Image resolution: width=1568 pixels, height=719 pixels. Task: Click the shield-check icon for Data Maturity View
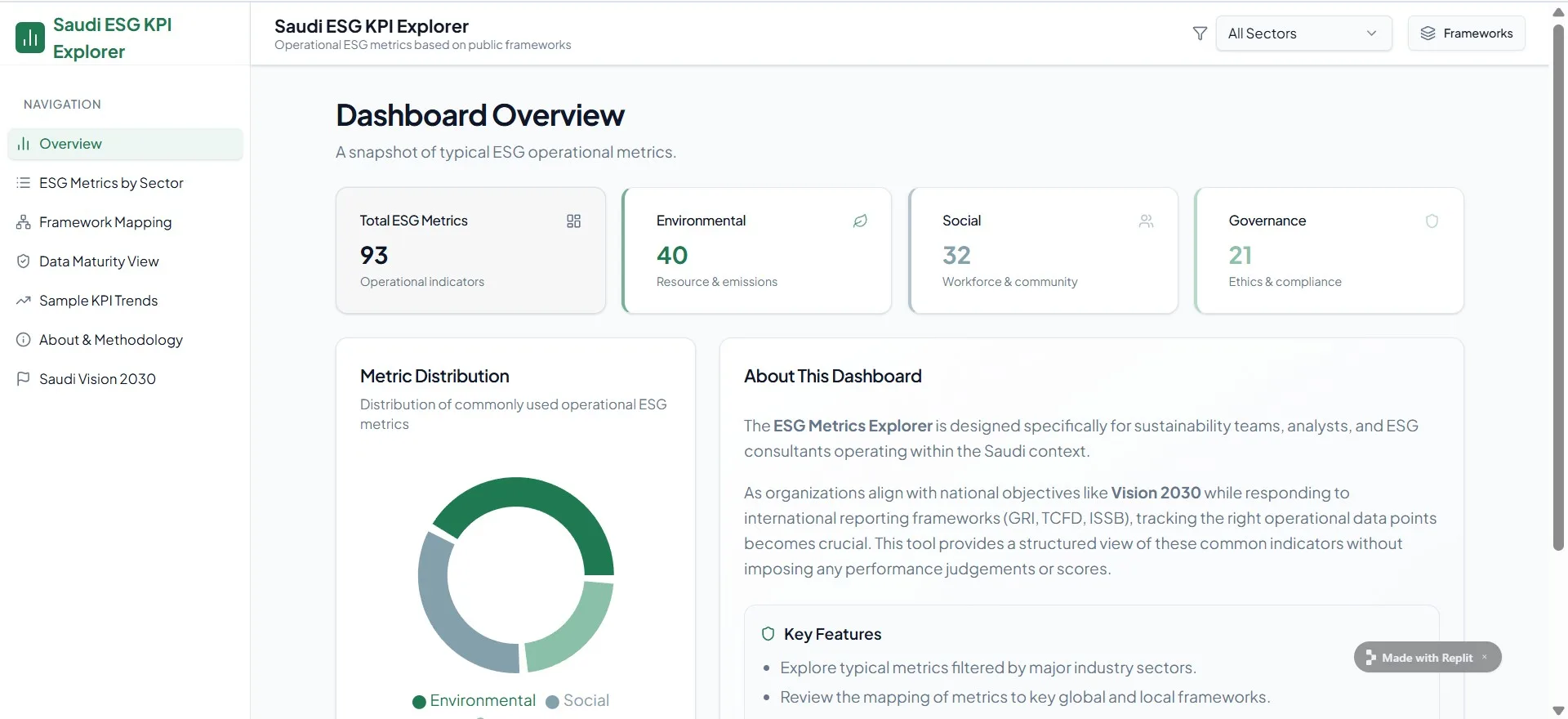click(x=24, y=261)
